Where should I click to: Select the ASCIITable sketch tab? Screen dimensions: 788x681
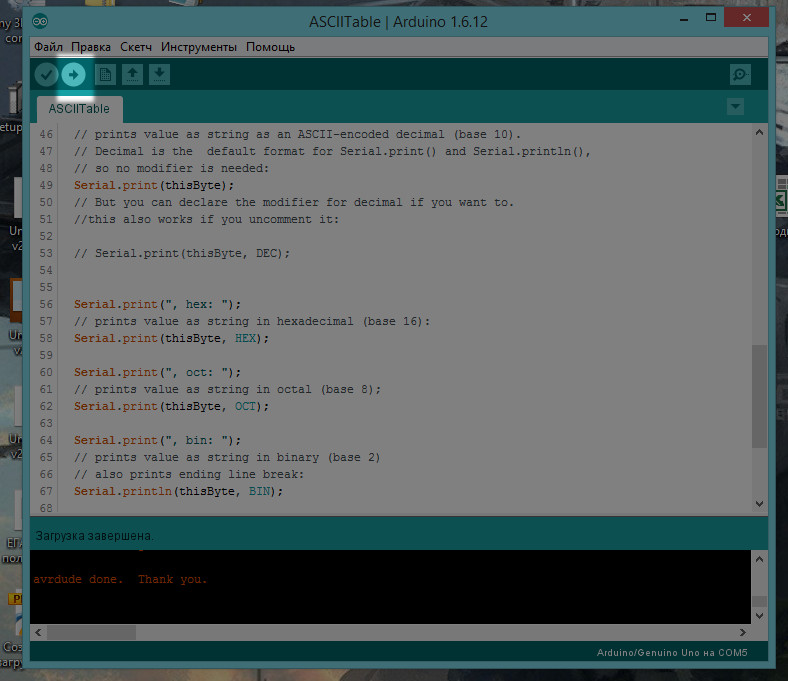click(79, 109)
